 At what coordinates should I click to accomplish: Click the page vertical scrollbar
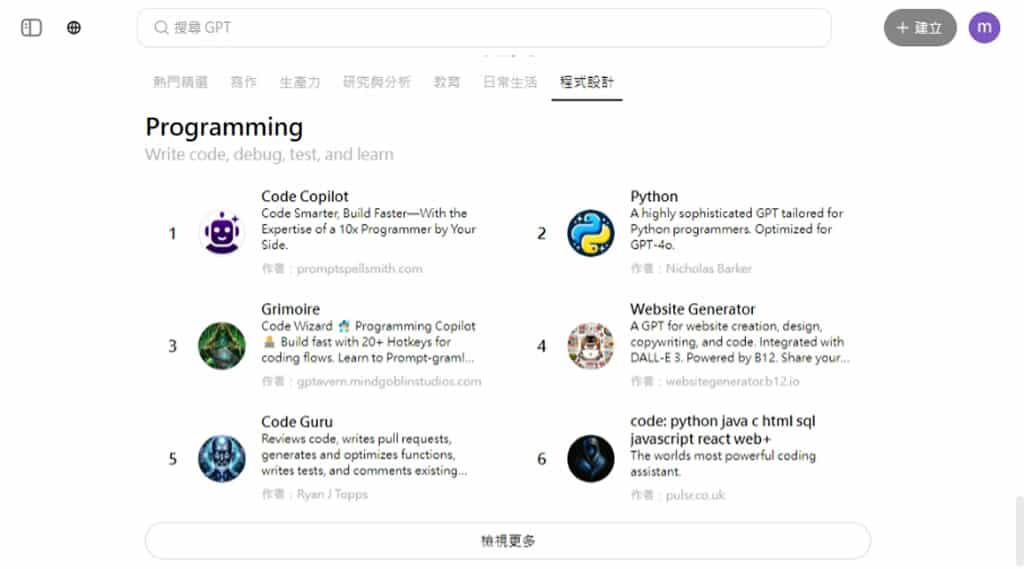tap(1019, 530)
